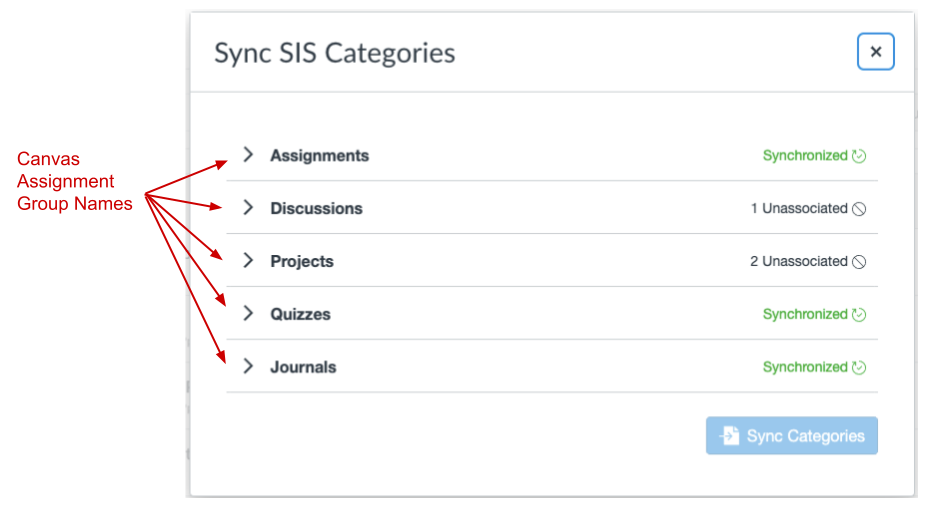Expand the Discussions group chevron
Image resolution: width=927 pixels, height=505 pixels.
coord(249,208)
